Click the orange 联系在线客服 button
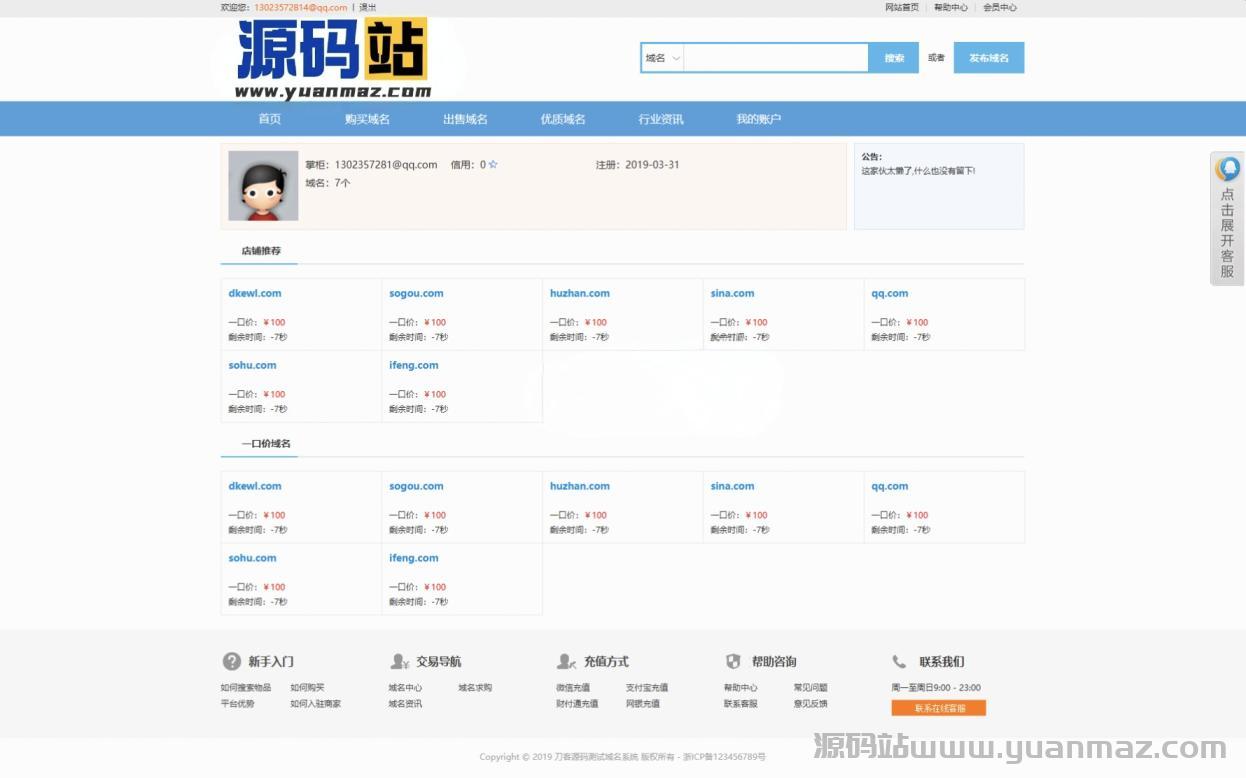This screenshot has width=1246, height=778. (938, 708)
